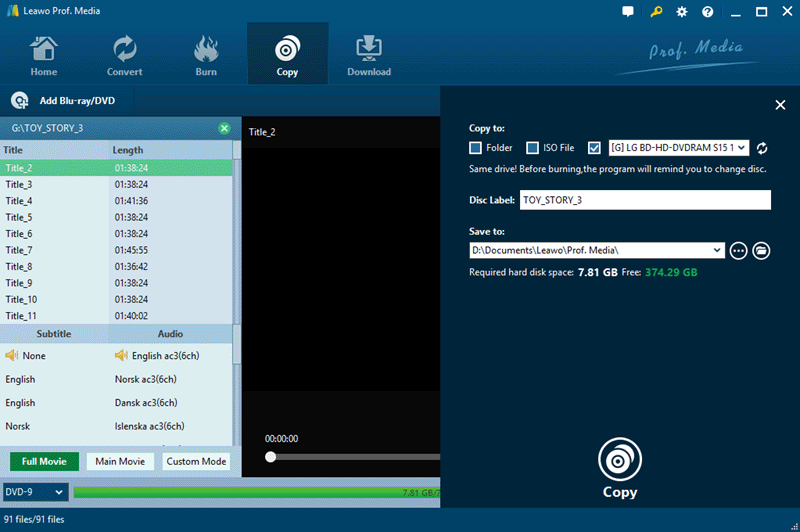
Task: Choose Norsk subtitle
Action: (x=18, y=426)
